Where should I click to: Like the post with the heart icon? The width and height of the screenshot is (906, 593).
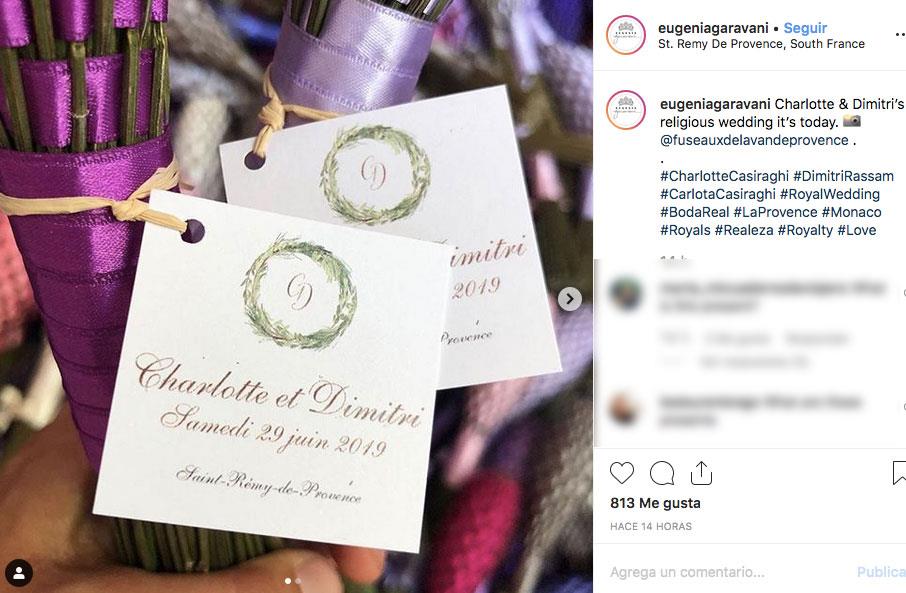622,473
